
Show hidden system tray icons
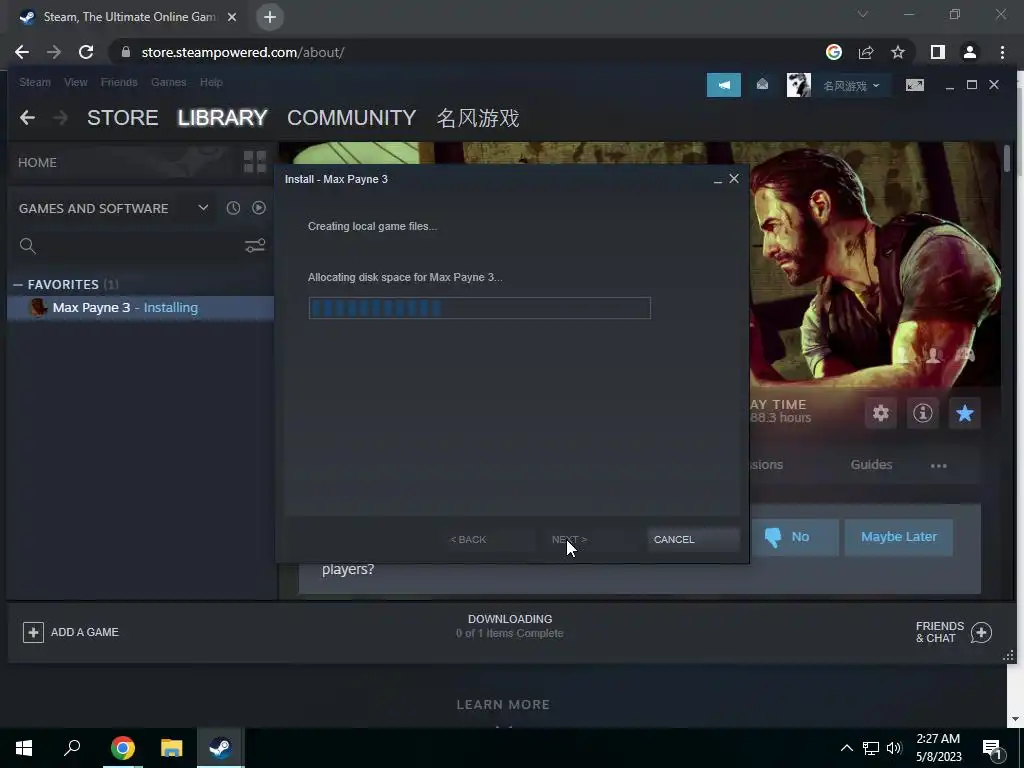(x=846, y=748)
